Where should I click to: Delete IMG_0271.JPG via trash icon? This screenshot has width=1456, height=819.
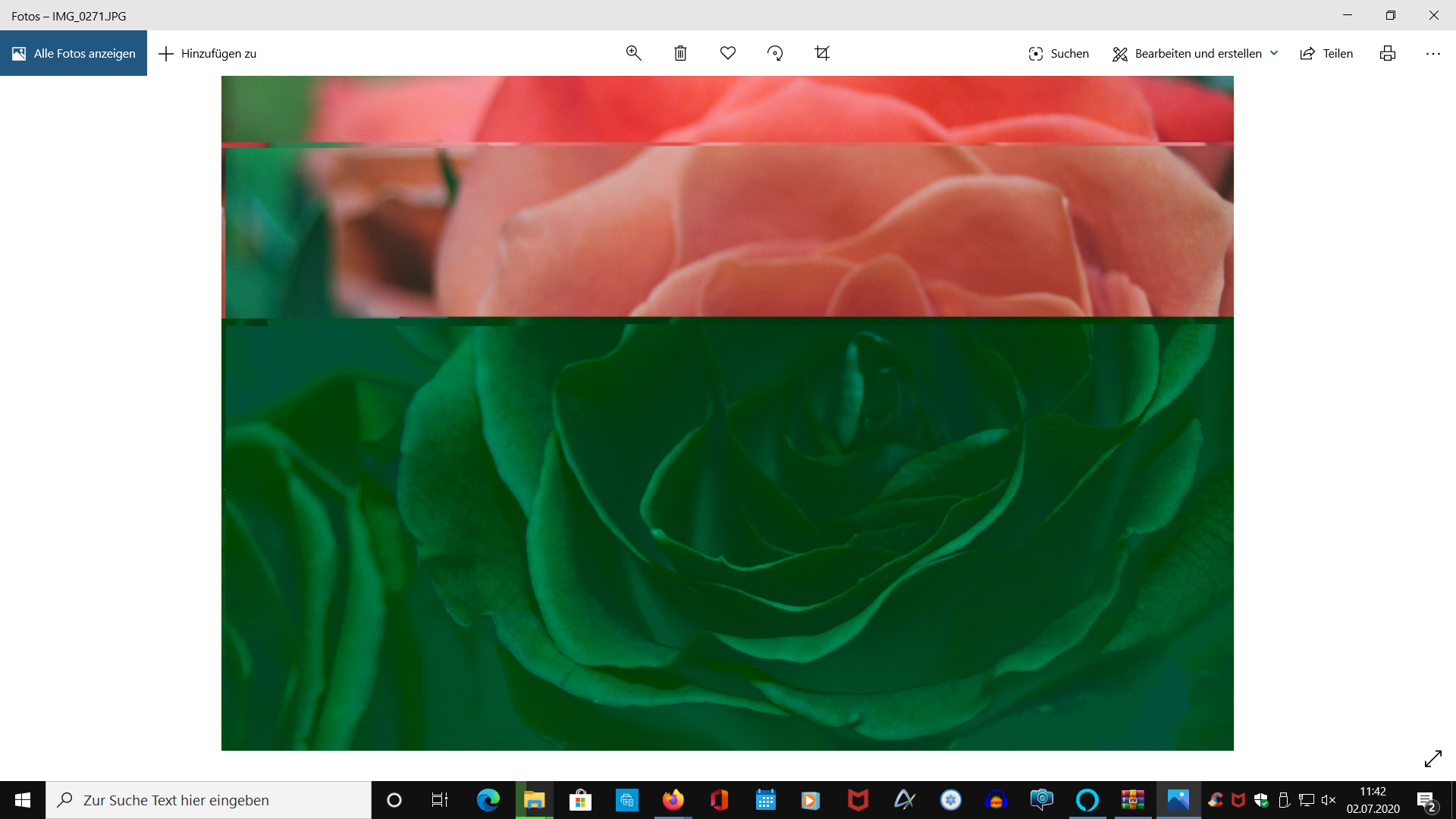point(679,53)
